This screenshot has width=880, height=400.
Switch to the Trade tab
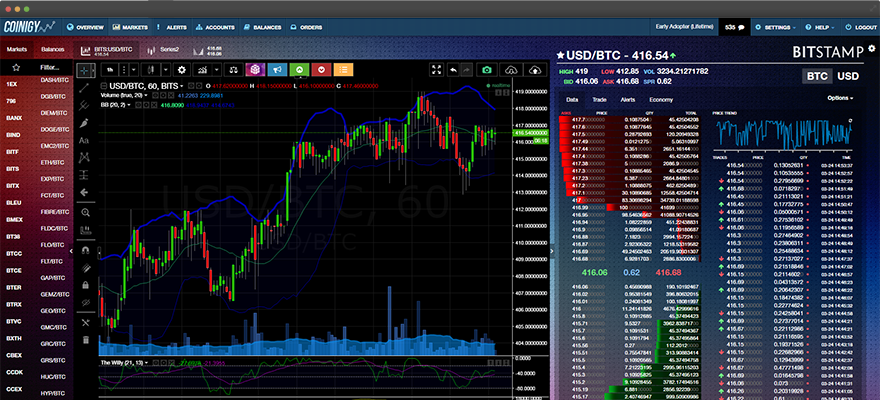(599, 100)
